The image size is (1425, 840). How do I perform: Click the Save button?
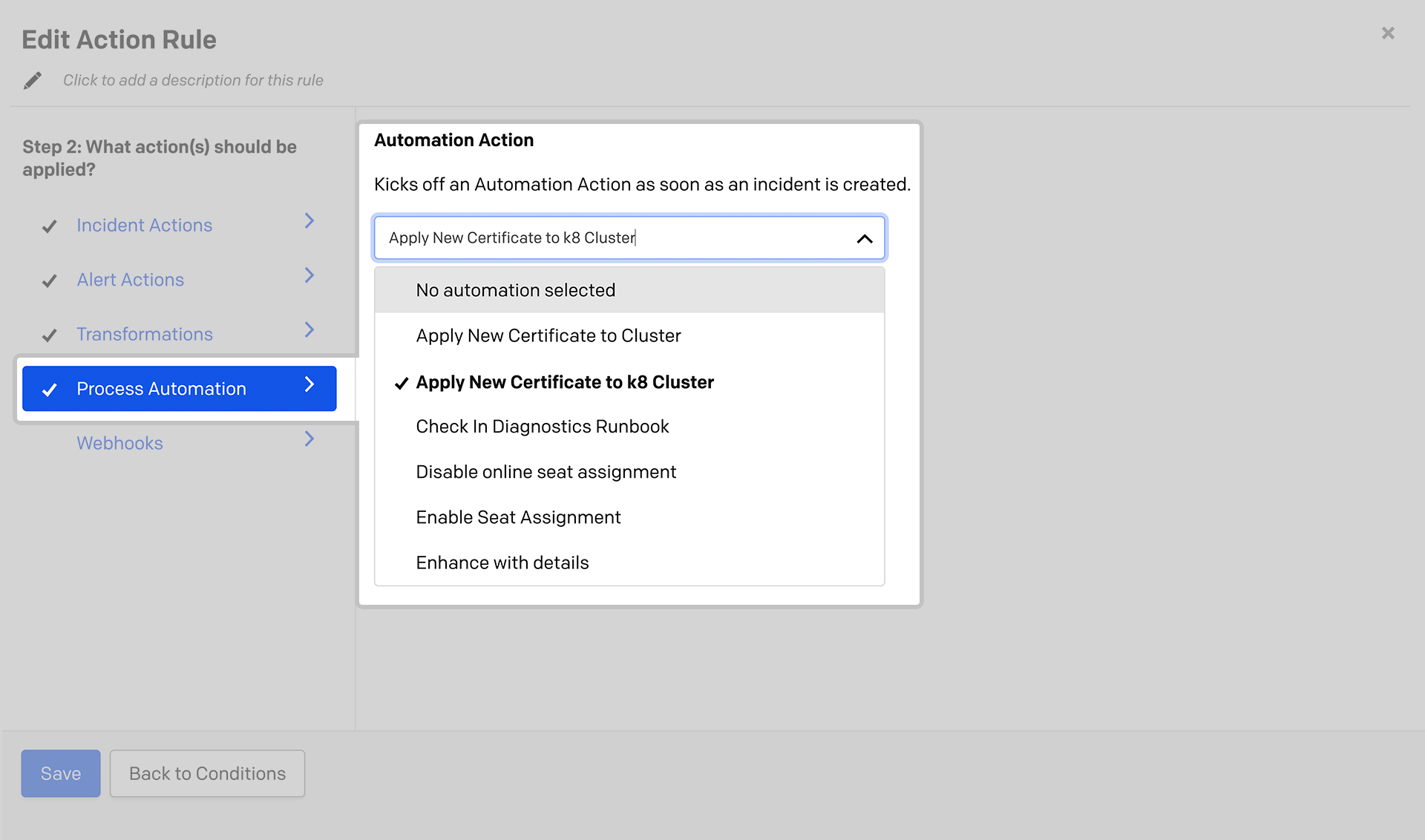pos(59,773)
